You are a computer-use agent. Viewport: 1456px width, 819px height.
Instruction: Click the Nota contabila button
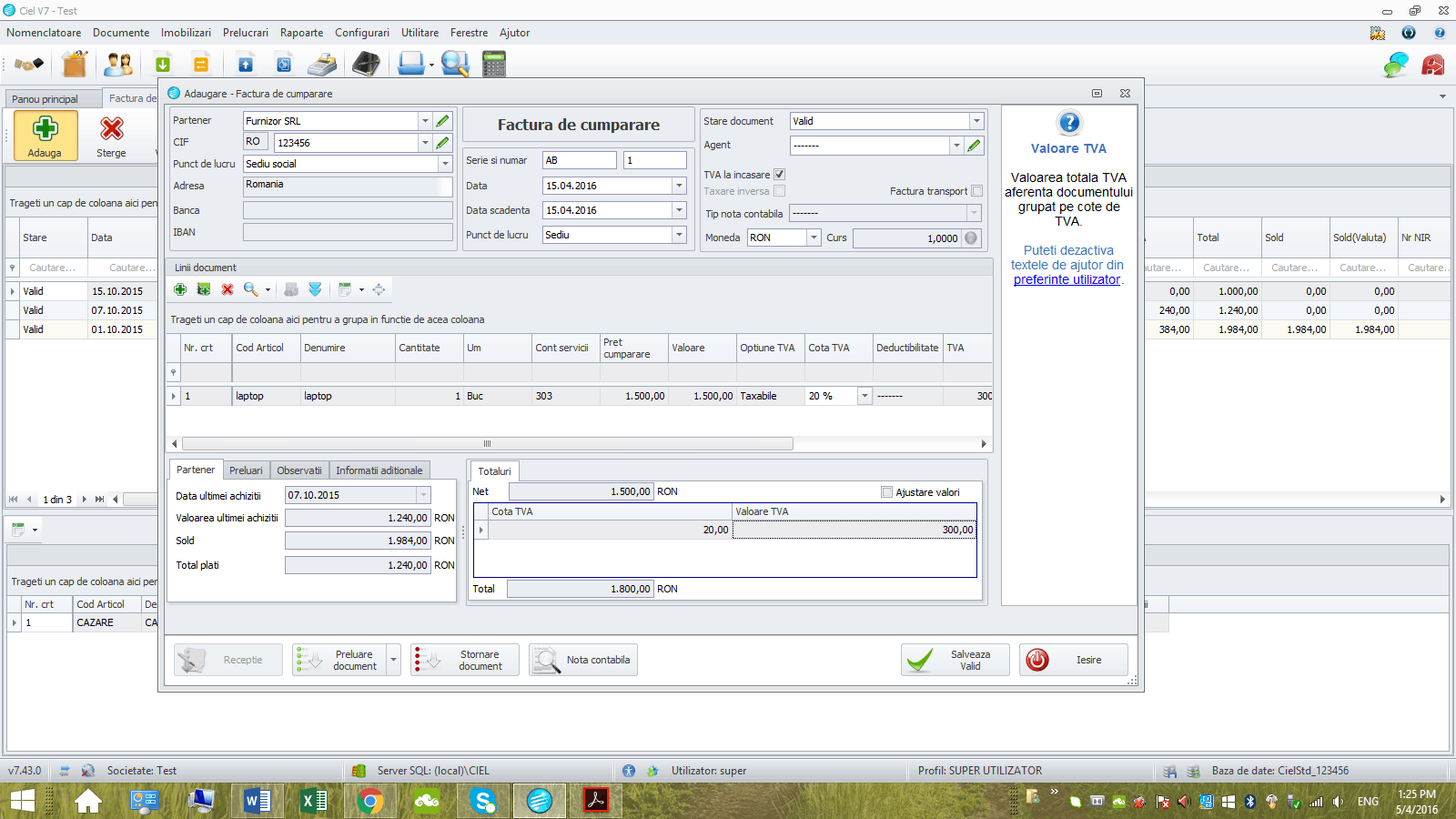(x=583, y=660)
